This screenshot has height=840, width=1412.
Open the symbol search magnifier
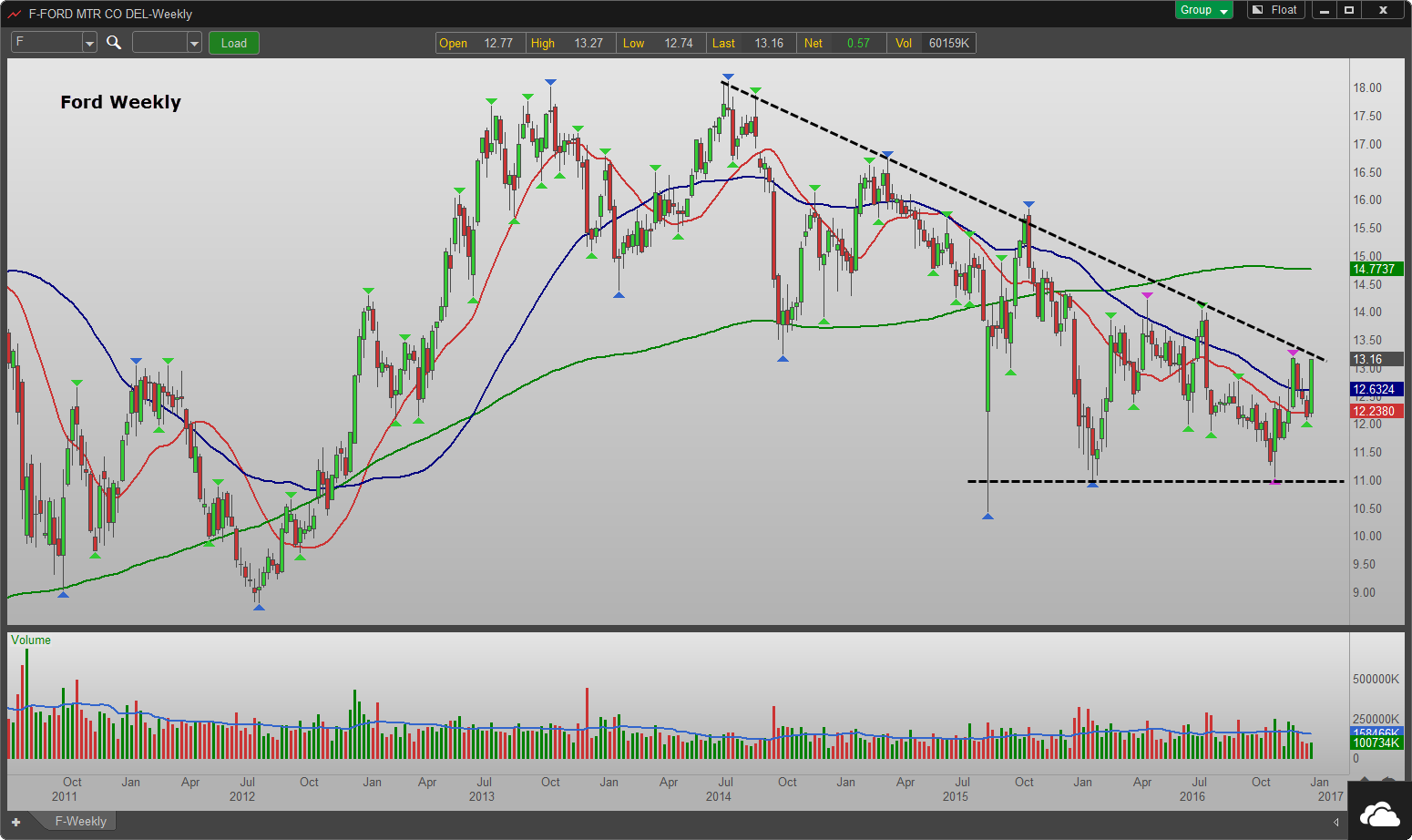click(x=114, y=43)
